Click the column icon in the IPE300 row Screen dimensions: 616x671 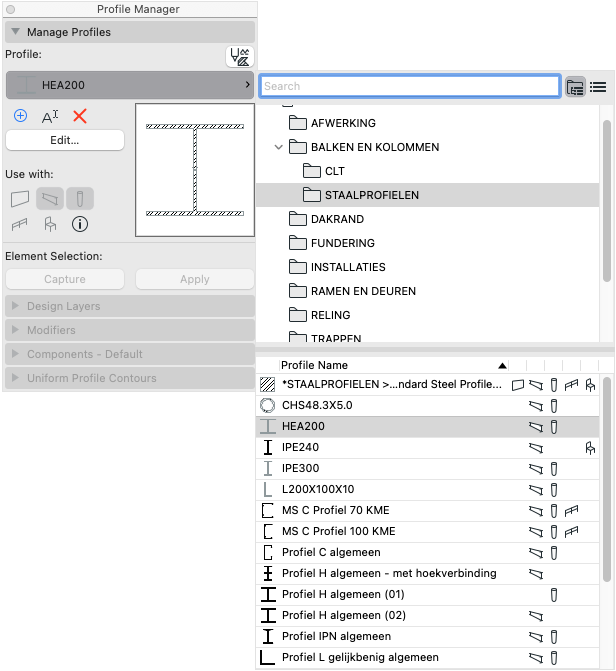coord(554,469)
